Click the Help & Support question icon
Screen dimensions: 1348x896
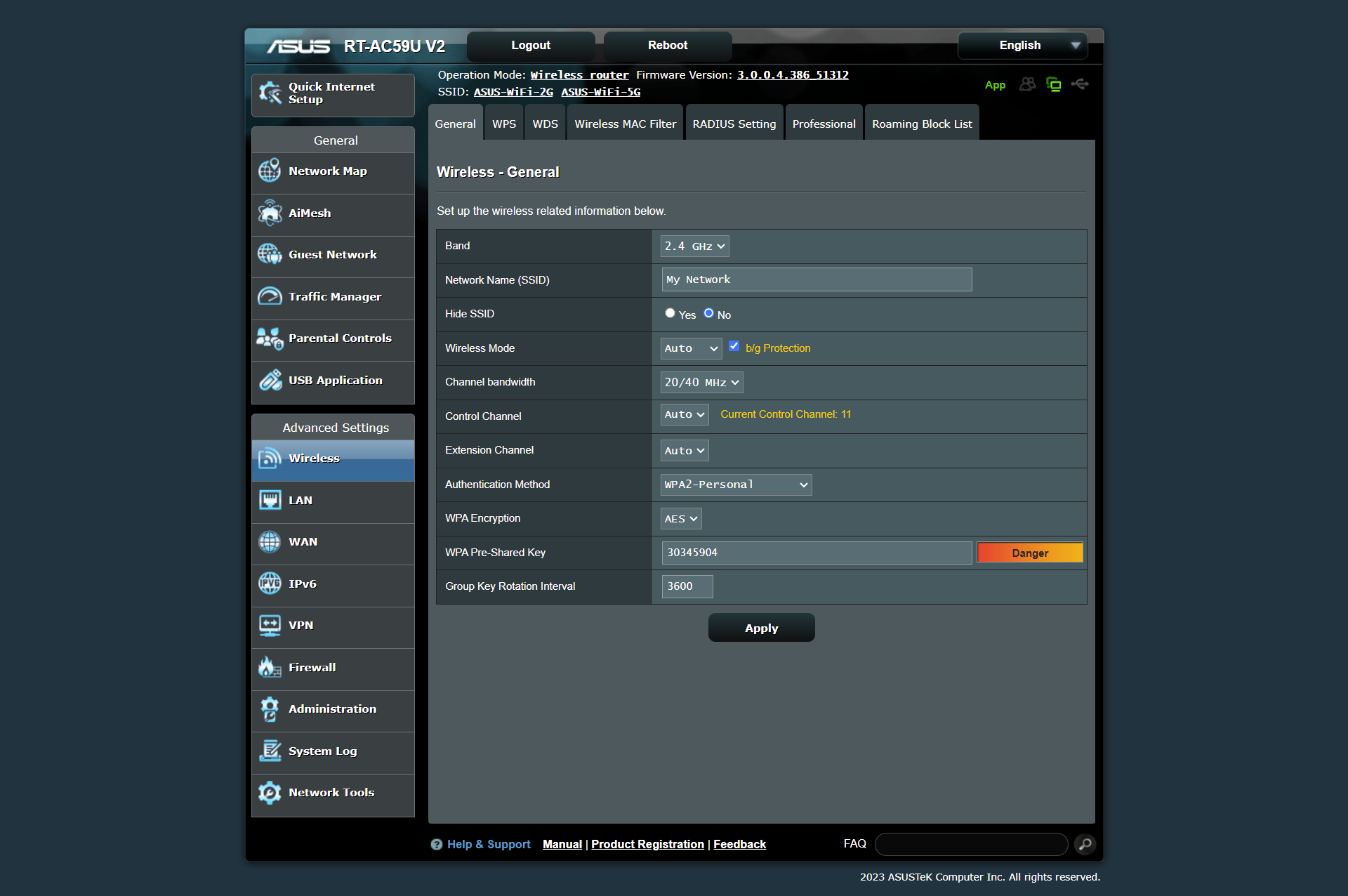click(436, 844)
